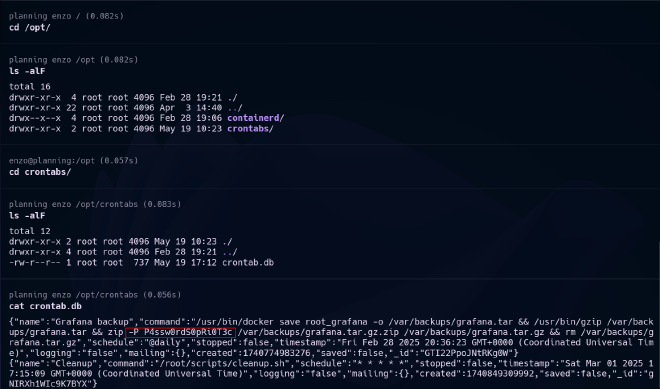Image resolution: width=660 pixels, height=389 pixels.
Task: Click 'ls -alF' command run in /opt
Action: coord(27,71)
